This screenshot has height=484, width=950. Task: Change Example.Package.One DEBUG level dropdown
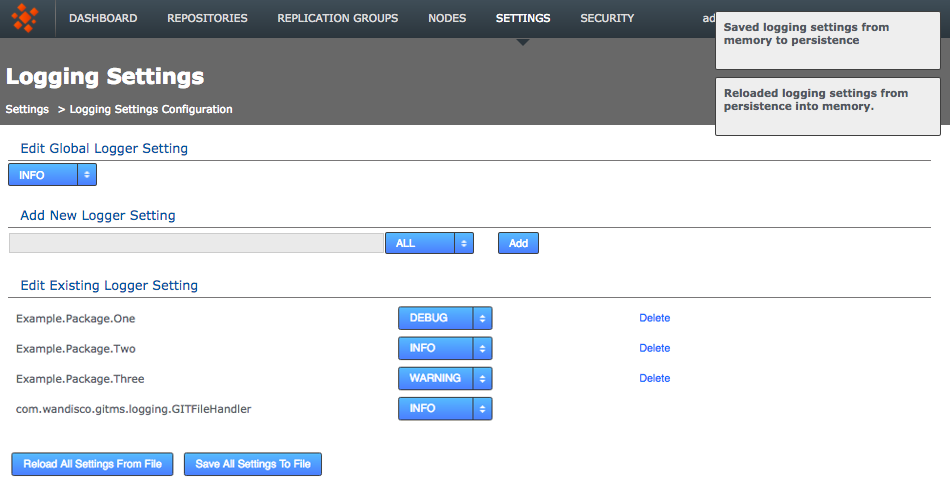445,318
